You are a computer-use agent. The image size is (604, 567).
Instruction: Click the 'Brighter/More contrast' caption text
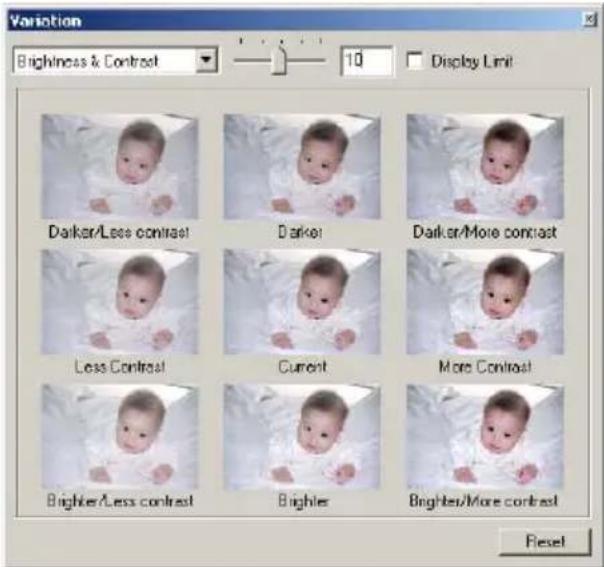(x=483, y=501)
